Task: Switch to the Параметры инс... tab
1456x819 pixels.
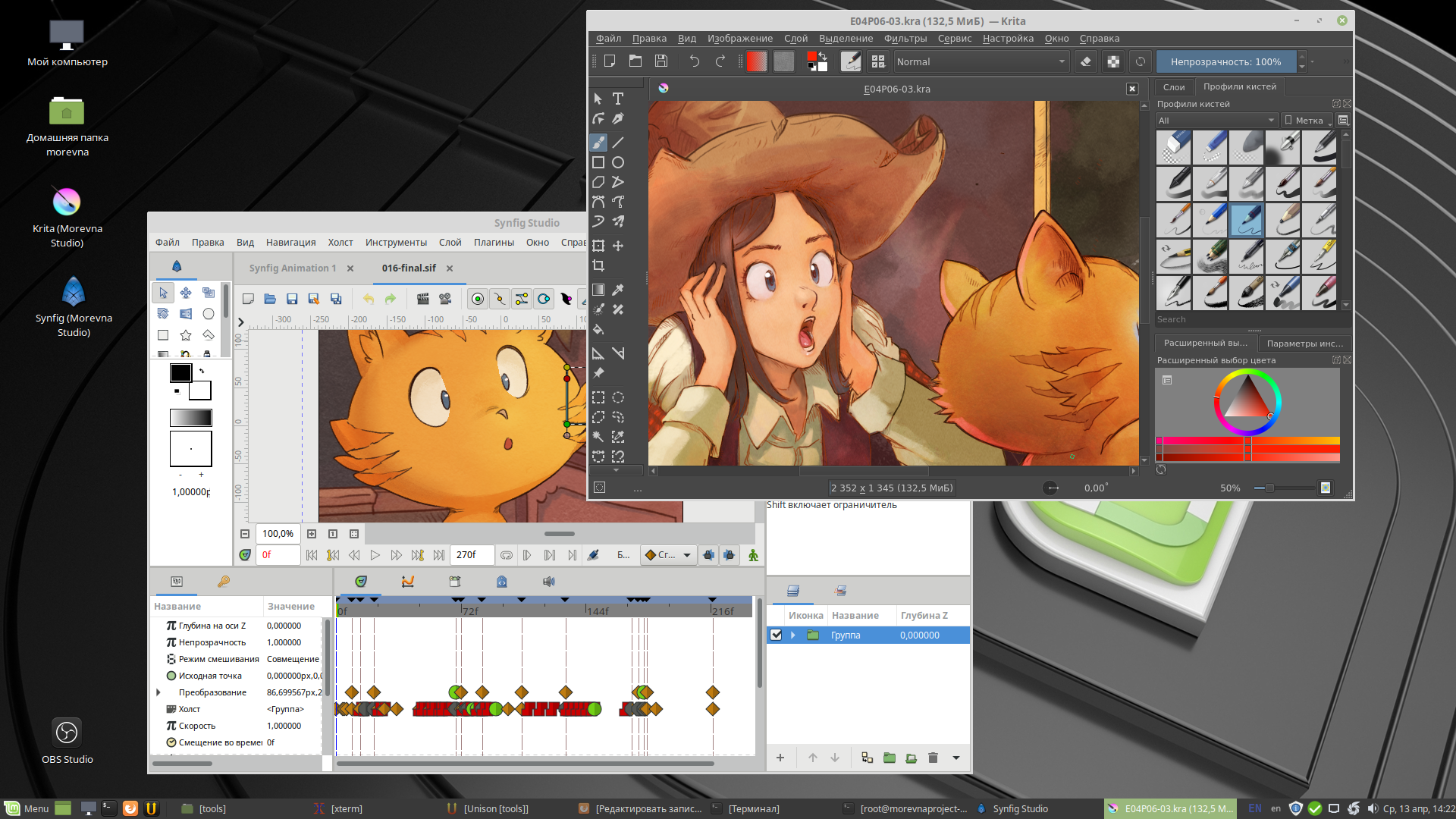Action: coord(1304,344)
